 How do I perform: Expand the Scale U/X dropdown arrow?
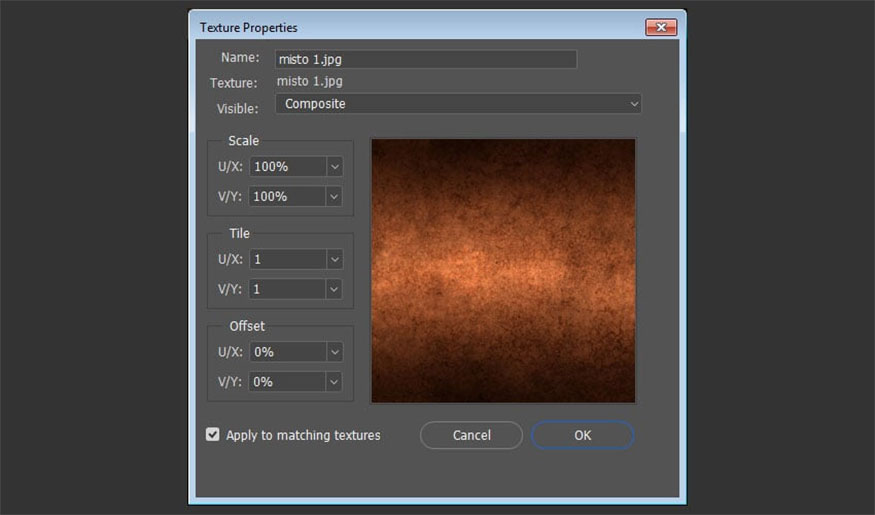coord(334,167)
